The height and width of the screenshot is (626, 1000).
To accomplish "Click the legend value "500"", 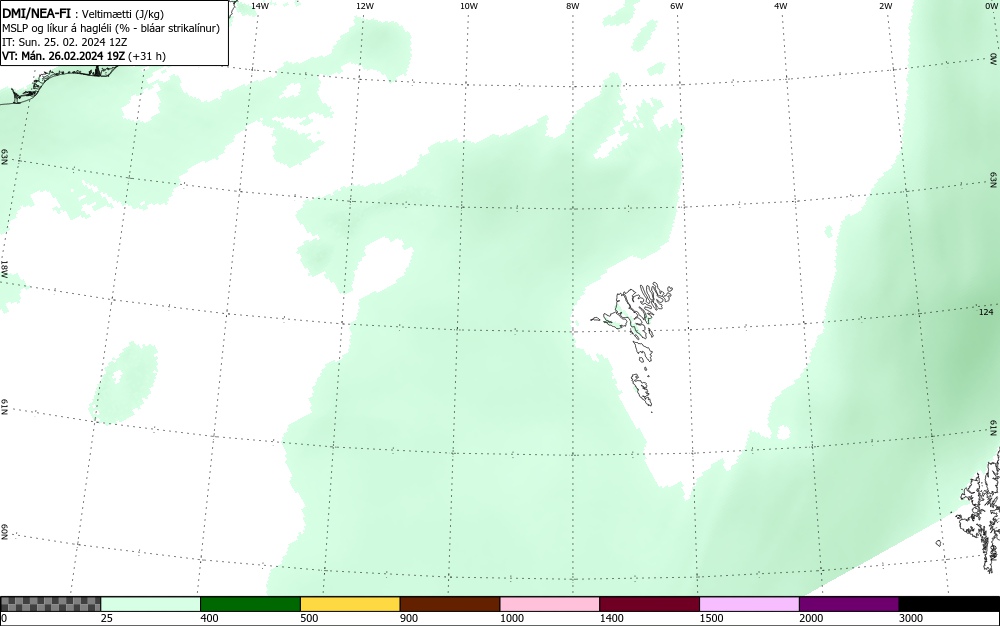I will pos(309,618).
